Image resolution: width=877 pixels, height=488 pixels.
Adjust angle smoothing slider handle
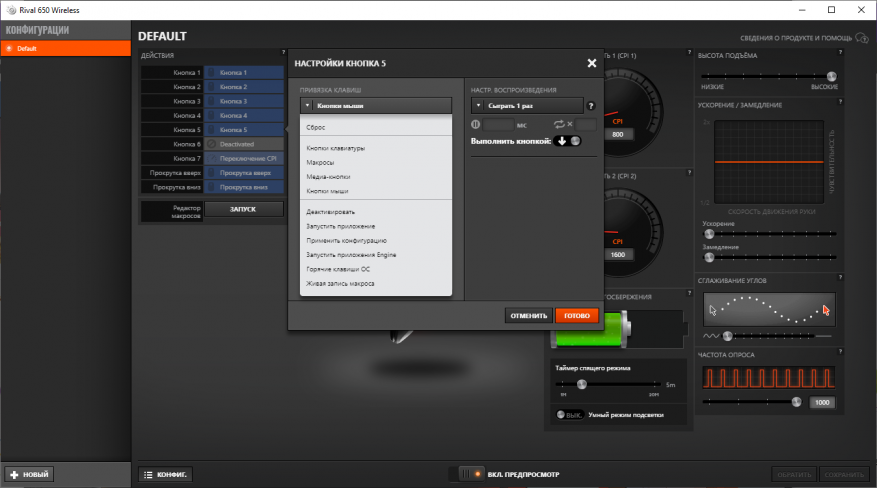pos(728,336)
